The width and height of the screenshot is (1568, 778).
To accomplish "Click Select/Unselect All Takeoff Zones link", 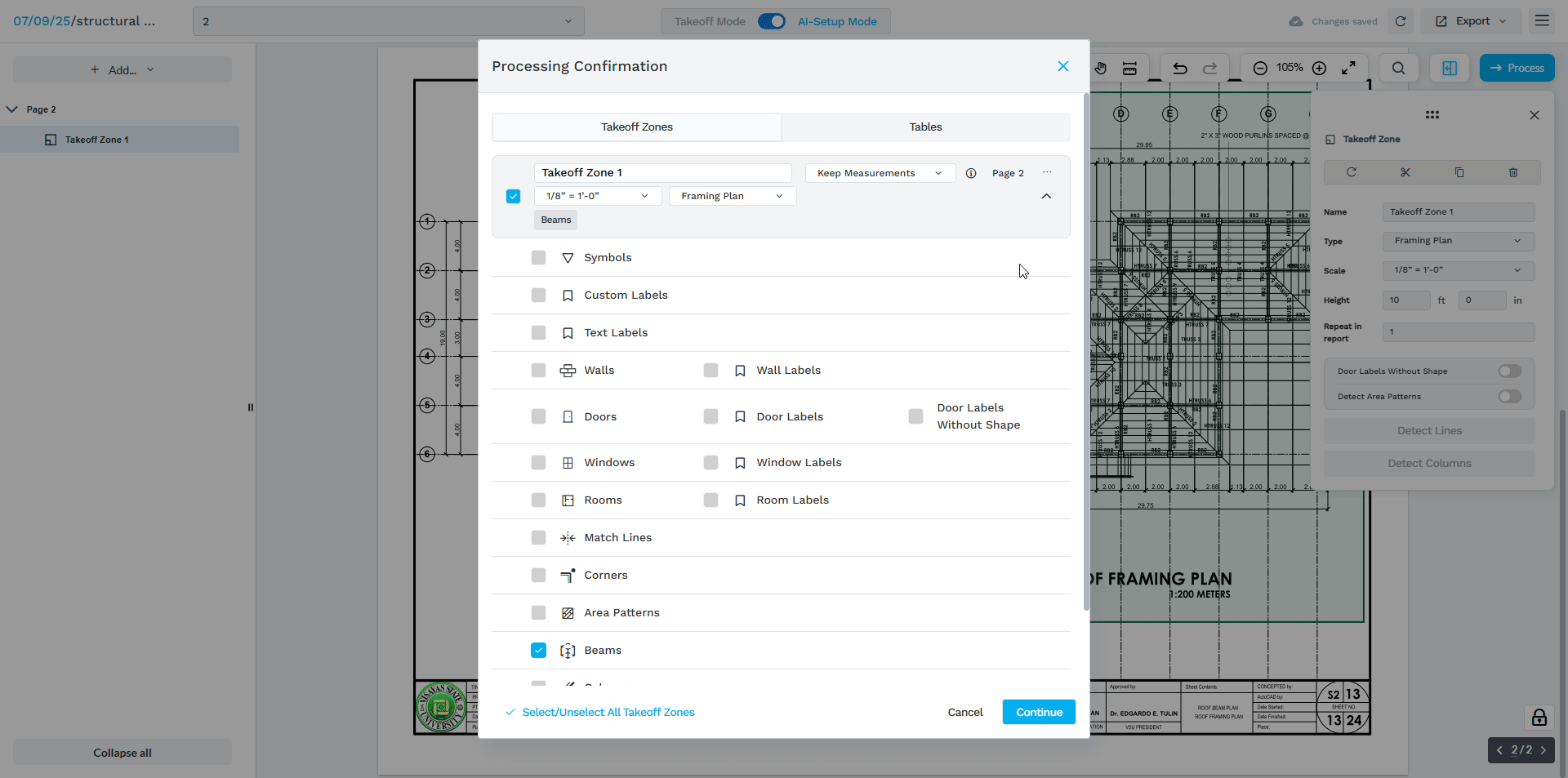I will pyautogui.click(x=608, y=713).
